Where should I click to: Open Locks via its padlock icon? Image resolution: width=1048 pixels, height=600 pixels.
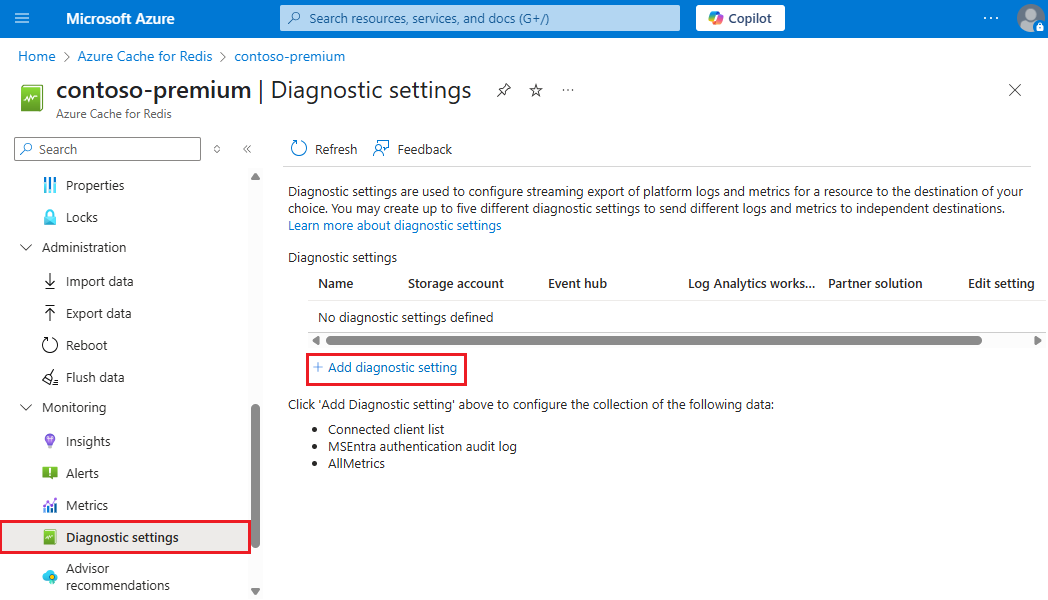50,217
